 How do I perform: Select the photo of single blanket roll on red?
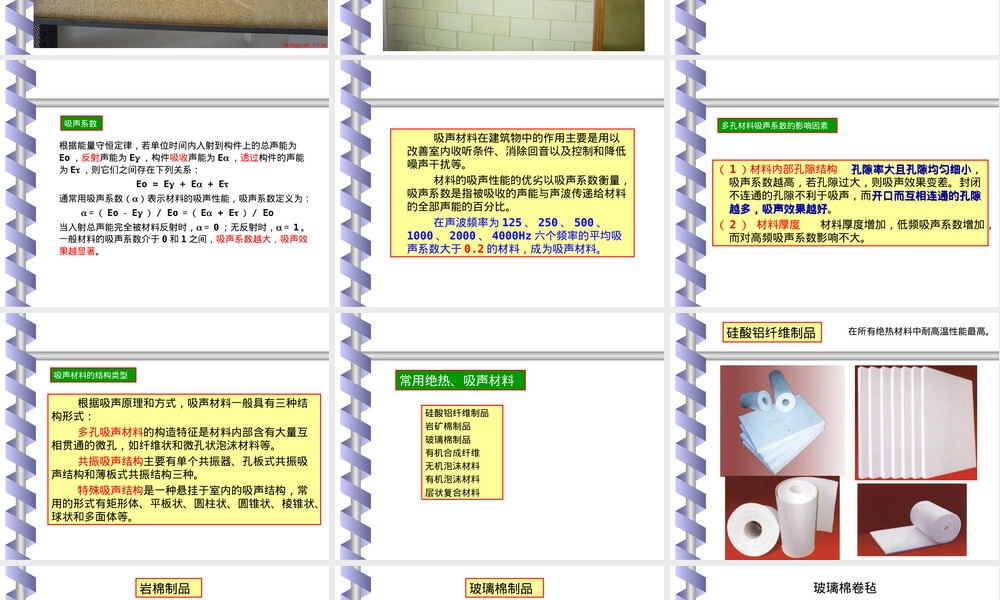click(x=912, y=519)
